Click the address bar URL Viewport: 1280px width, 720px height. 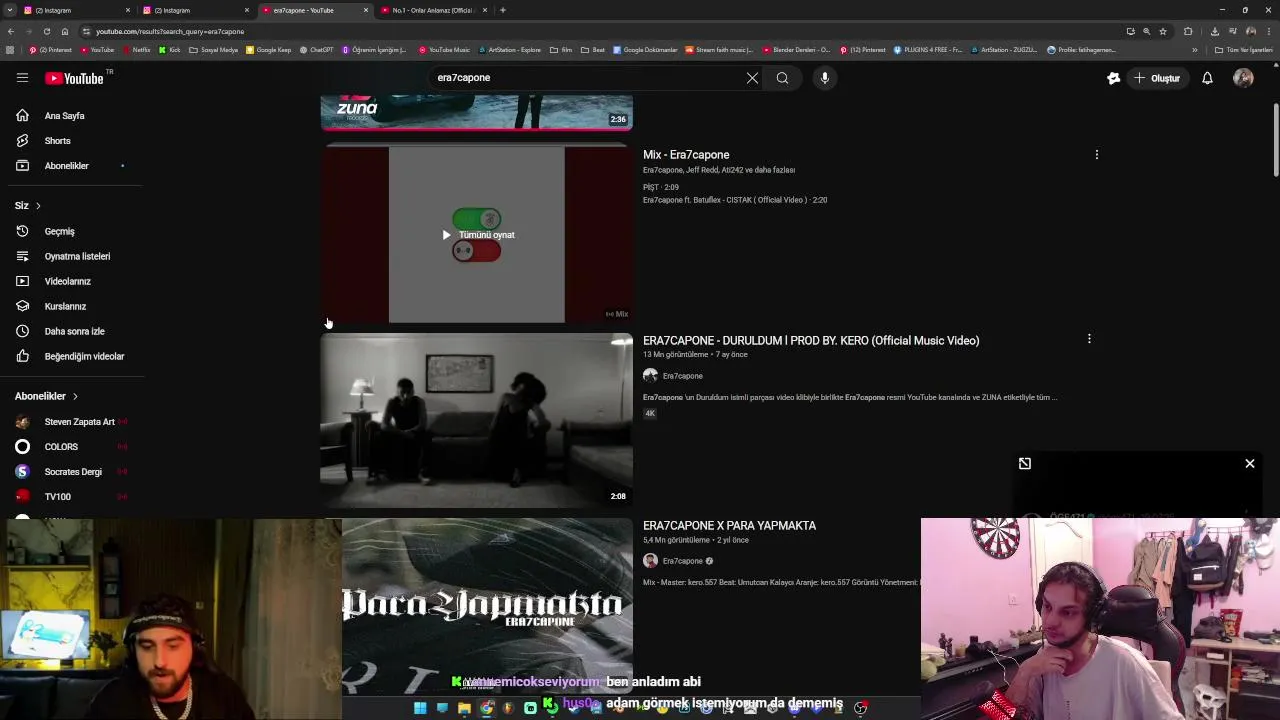170,31
